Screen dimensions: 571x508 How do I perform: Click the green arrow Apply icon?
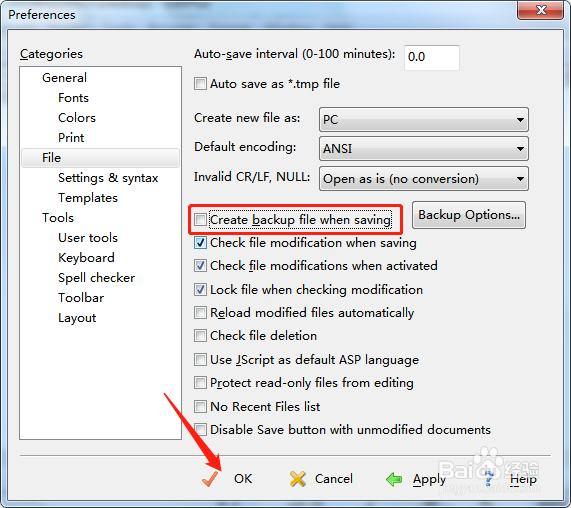tap(394, 480)
